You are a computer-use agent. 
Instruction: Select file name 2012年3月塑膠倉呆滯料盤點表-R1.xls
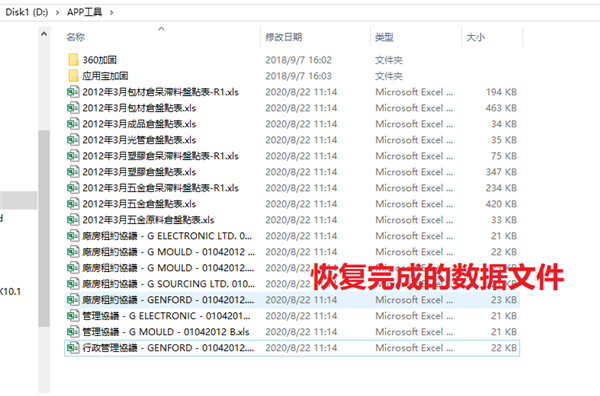160,156
